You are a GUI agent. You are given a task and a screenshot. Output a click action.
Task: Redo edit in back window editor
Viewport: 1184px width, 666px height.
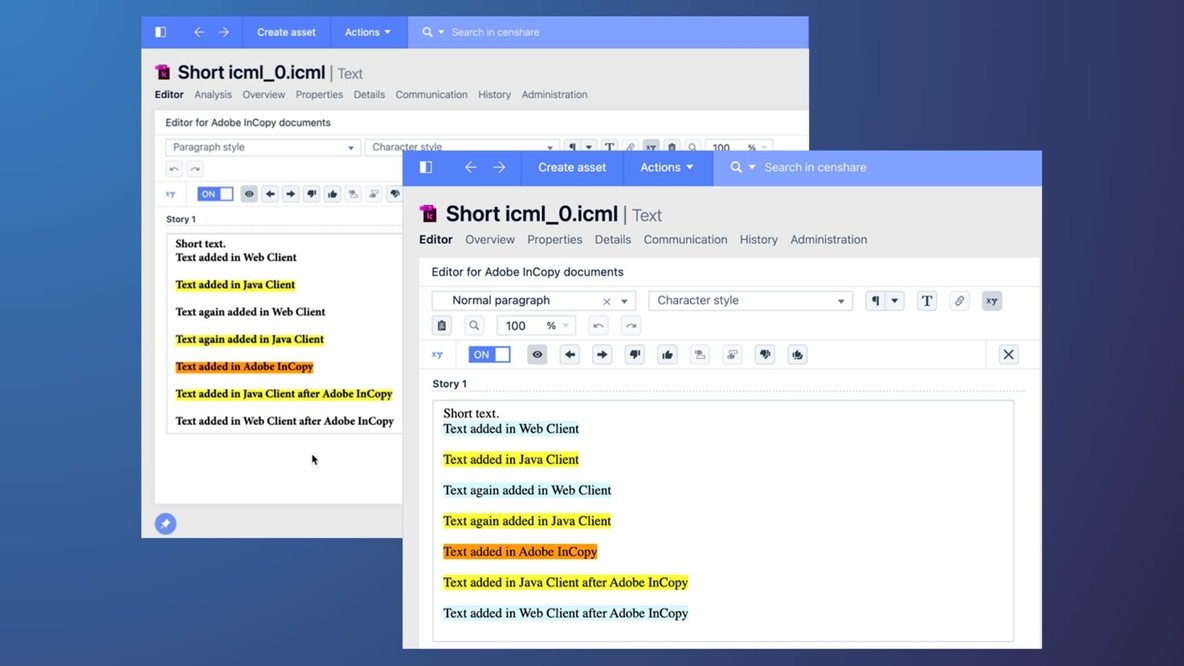click(195, 168)
